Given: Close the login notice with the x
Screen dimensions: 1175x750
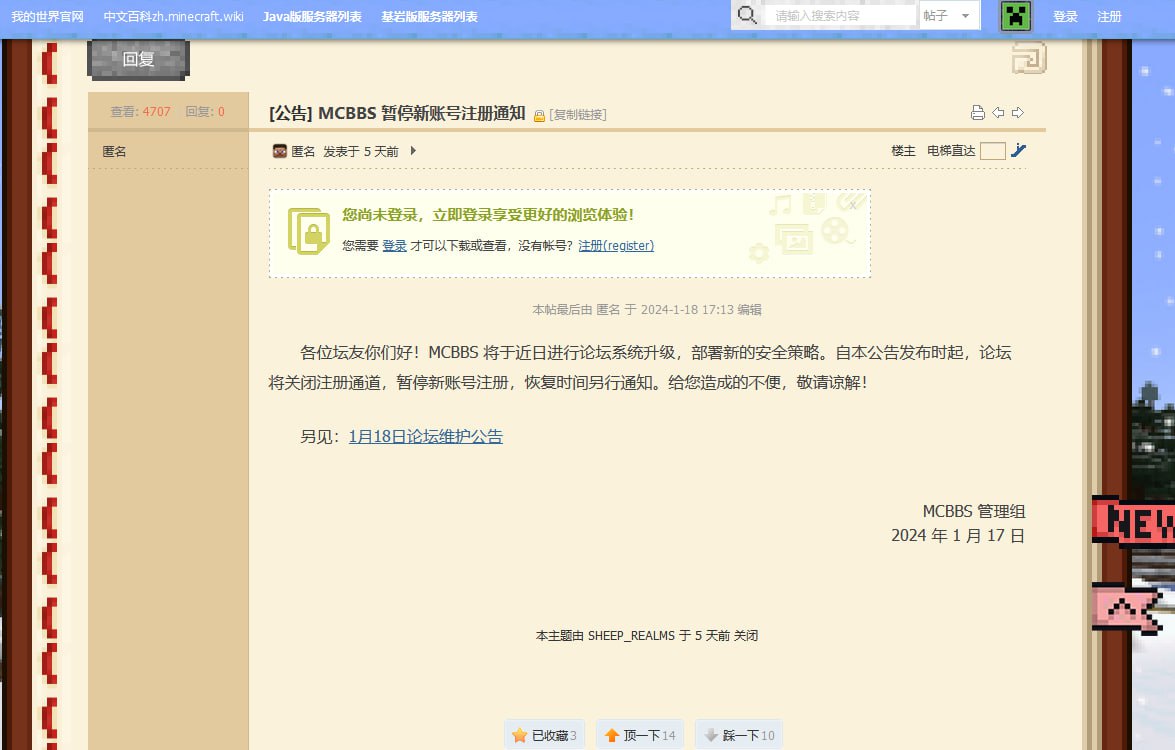Looking at the screenshot, I should point(853,205).
